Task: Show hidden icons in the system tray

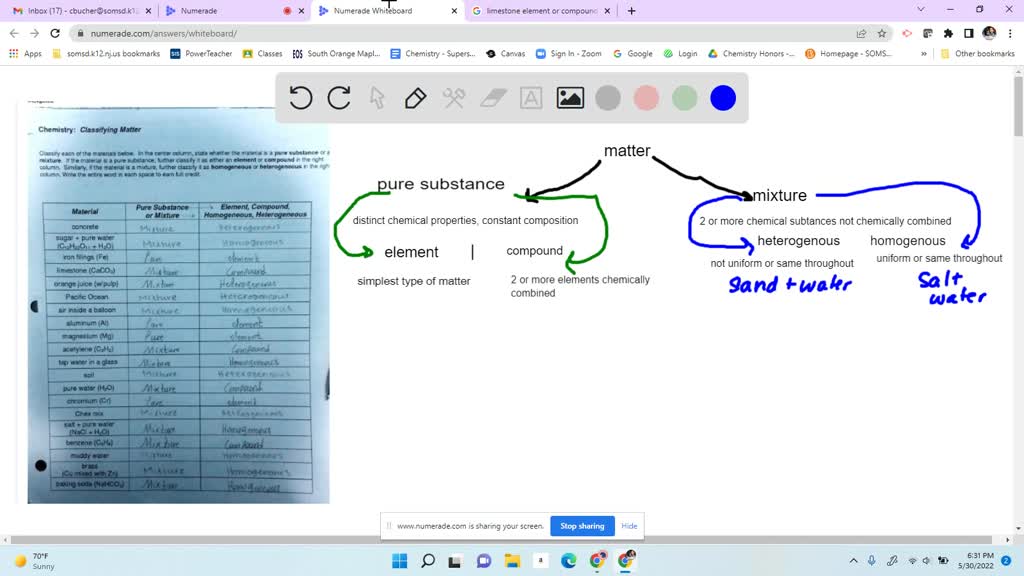Action: tap(853, 562)
